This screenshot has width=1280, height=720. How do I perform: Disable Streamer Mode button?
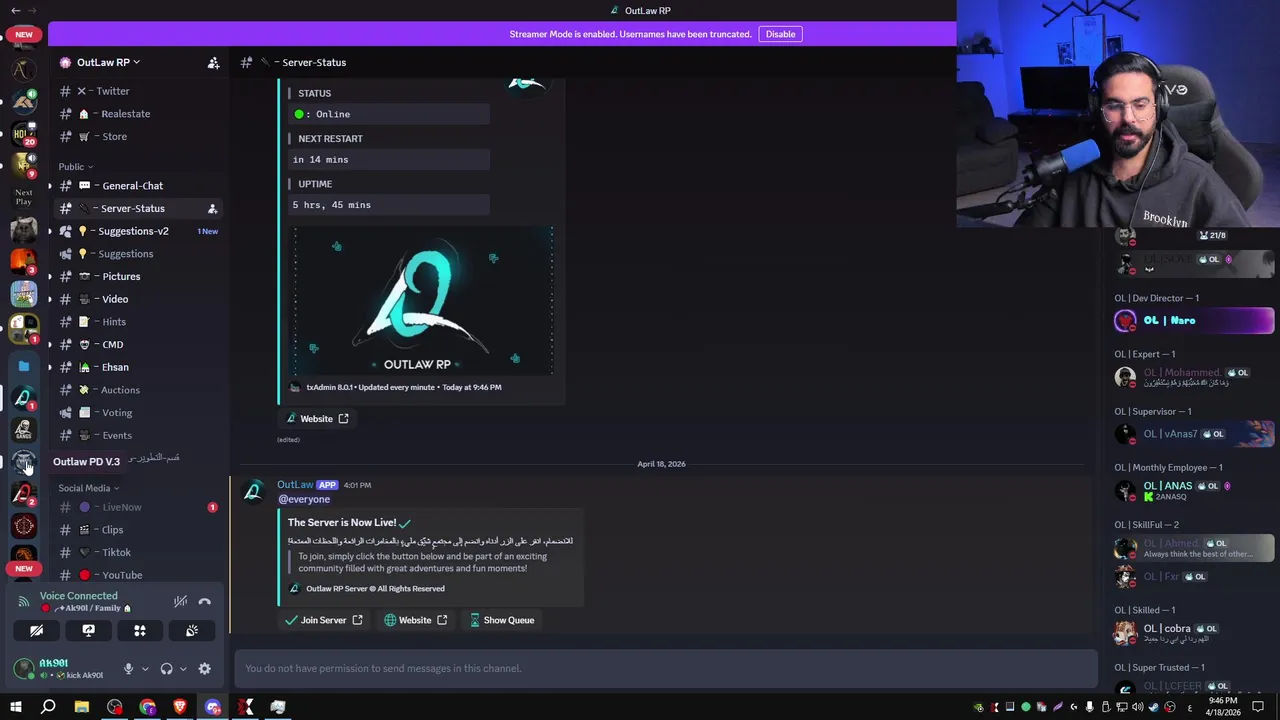click(x=780, y=34)
